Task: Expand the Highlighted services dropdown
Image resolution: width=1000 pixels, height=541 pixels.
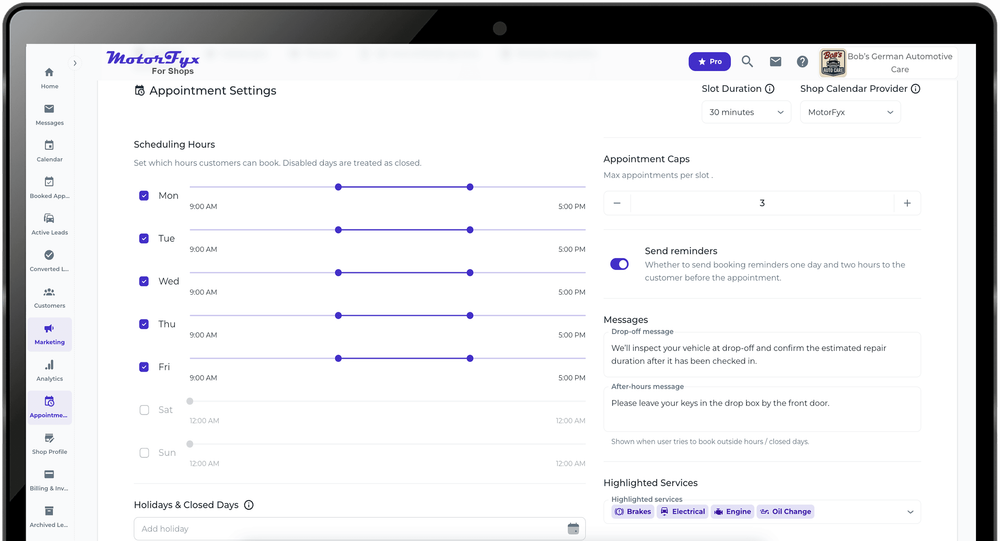Action: pos(909,512)
